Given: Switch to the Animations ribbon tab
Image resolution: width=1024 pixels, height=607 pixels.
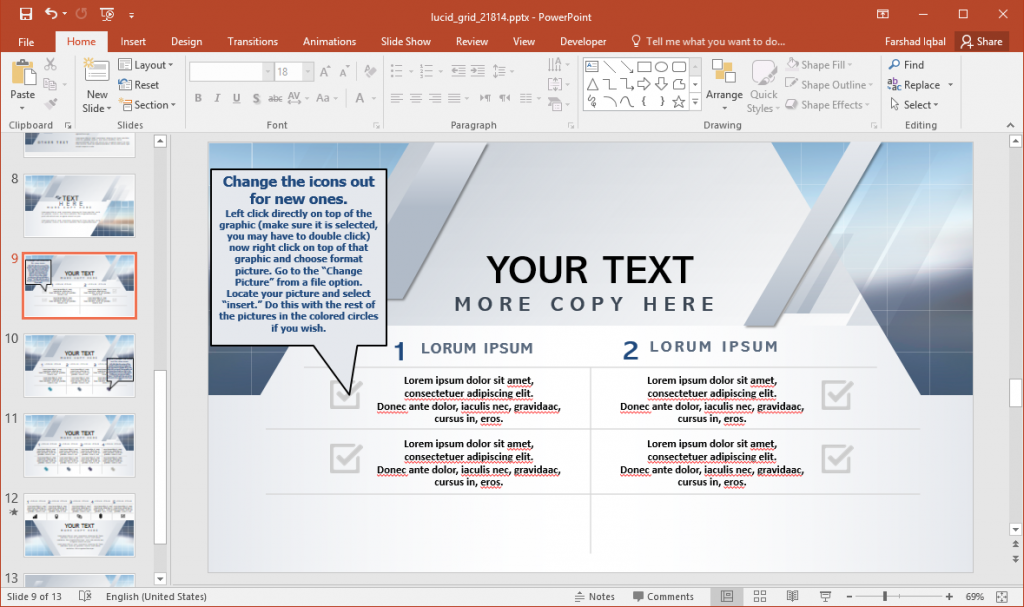Looking at the screenshot, I should pyautogui.click(x=329, y=41).
